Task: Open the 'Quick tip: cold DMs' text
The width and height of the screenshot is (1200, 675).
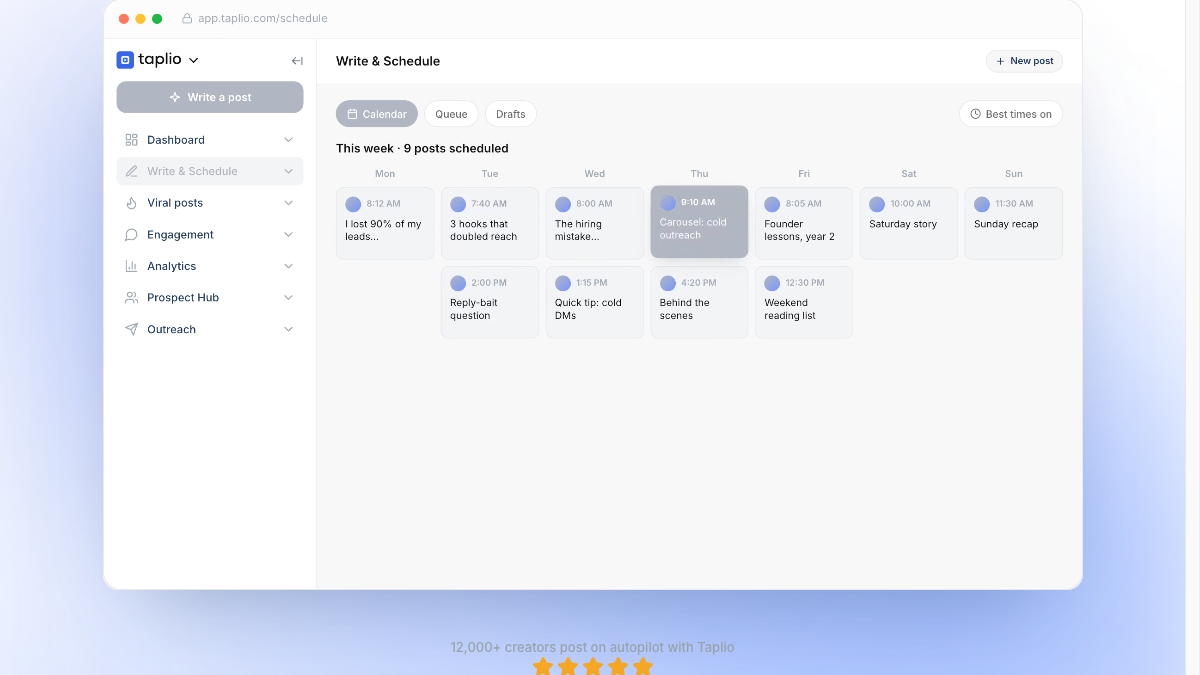Action: (x=588, y=309)
